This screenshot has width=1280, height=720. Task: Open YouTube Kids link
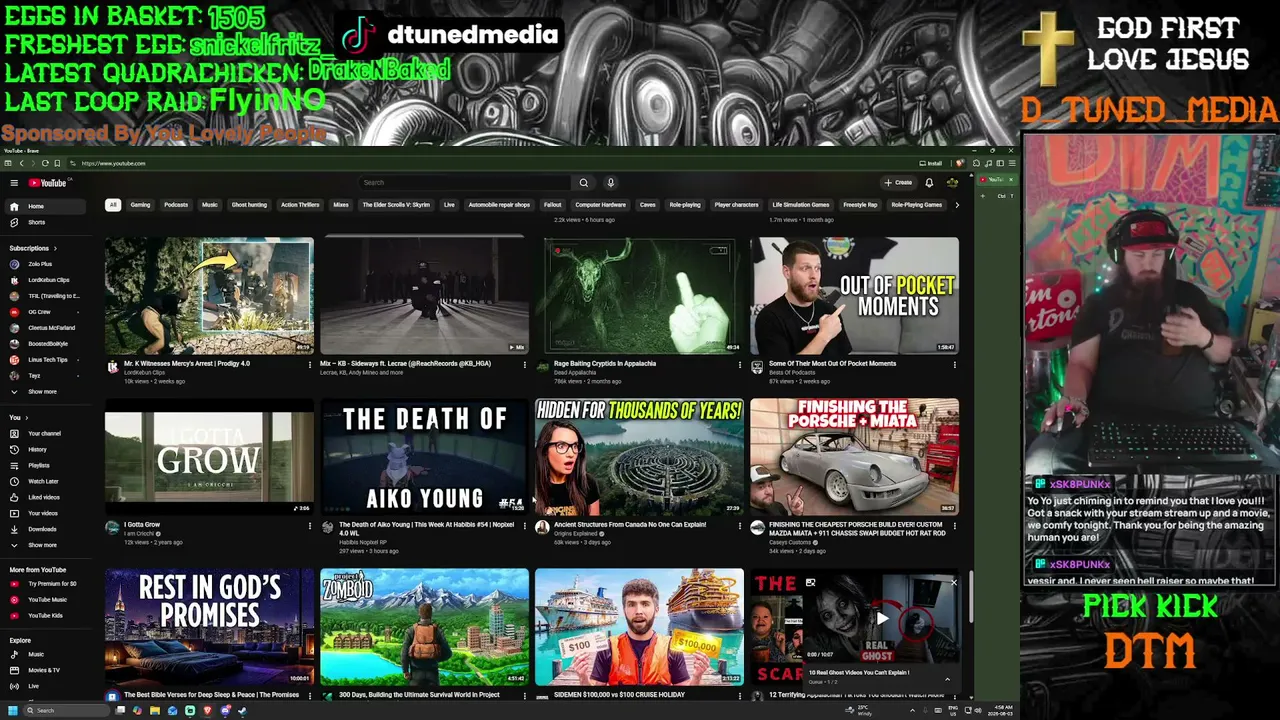click(45, 616)
